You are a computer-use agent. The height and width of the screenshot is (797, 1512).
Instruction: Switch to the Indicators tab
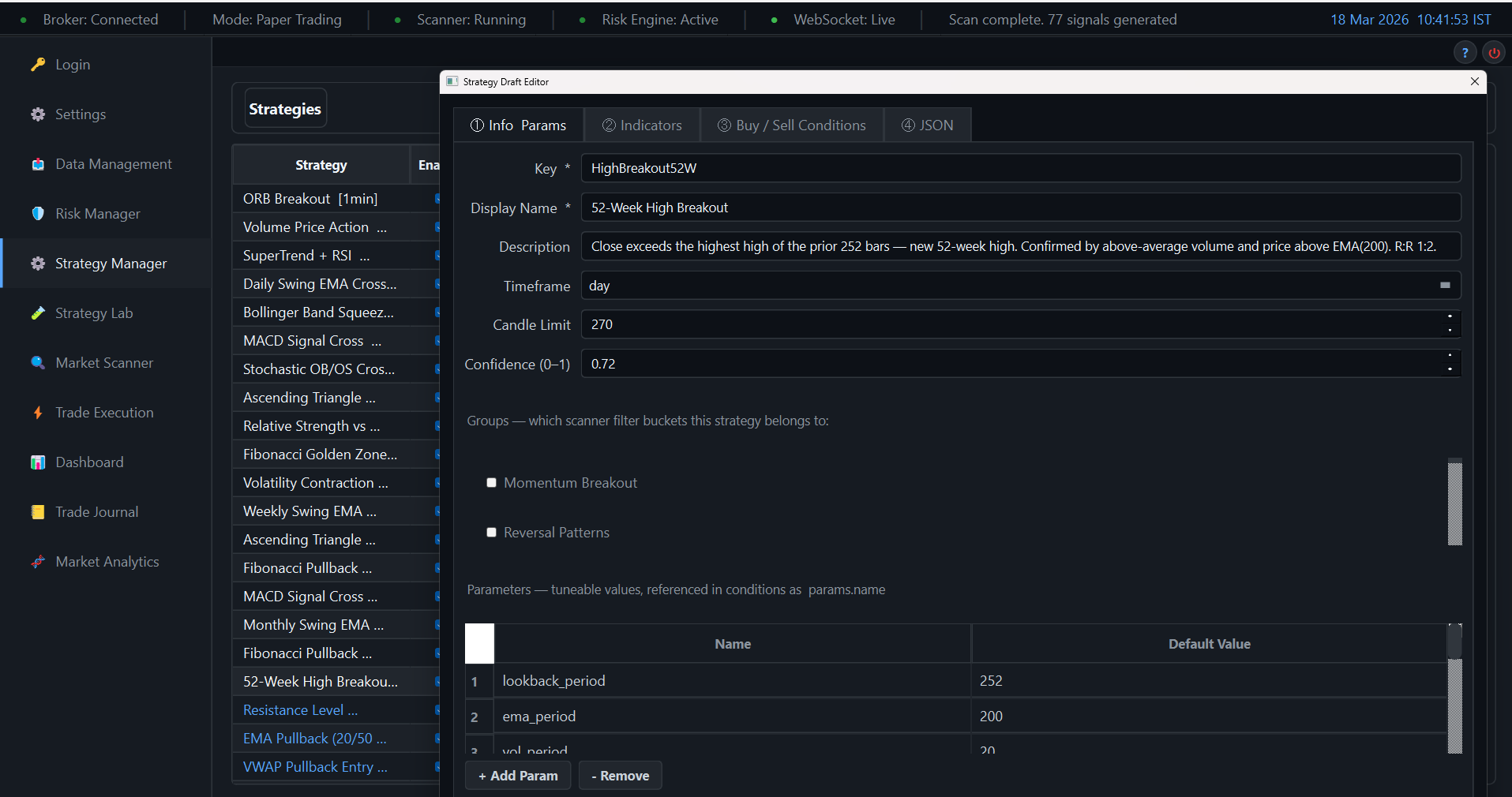tap(642, 125)
